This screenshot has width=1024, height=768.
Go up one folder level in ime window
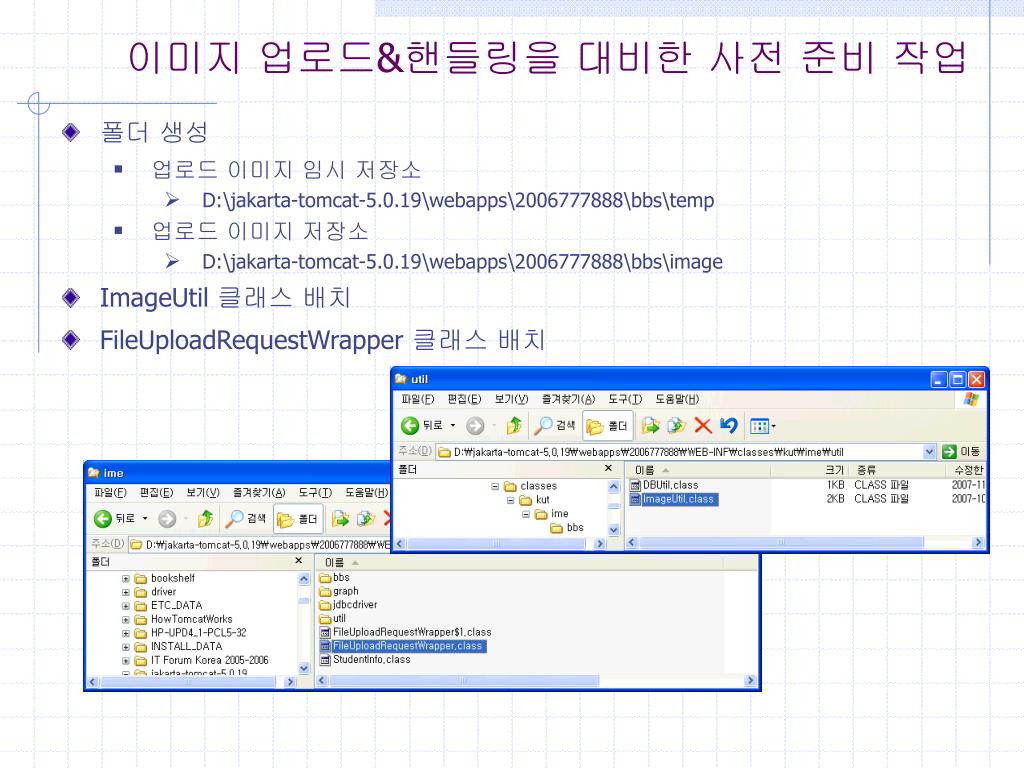point(205,519)
